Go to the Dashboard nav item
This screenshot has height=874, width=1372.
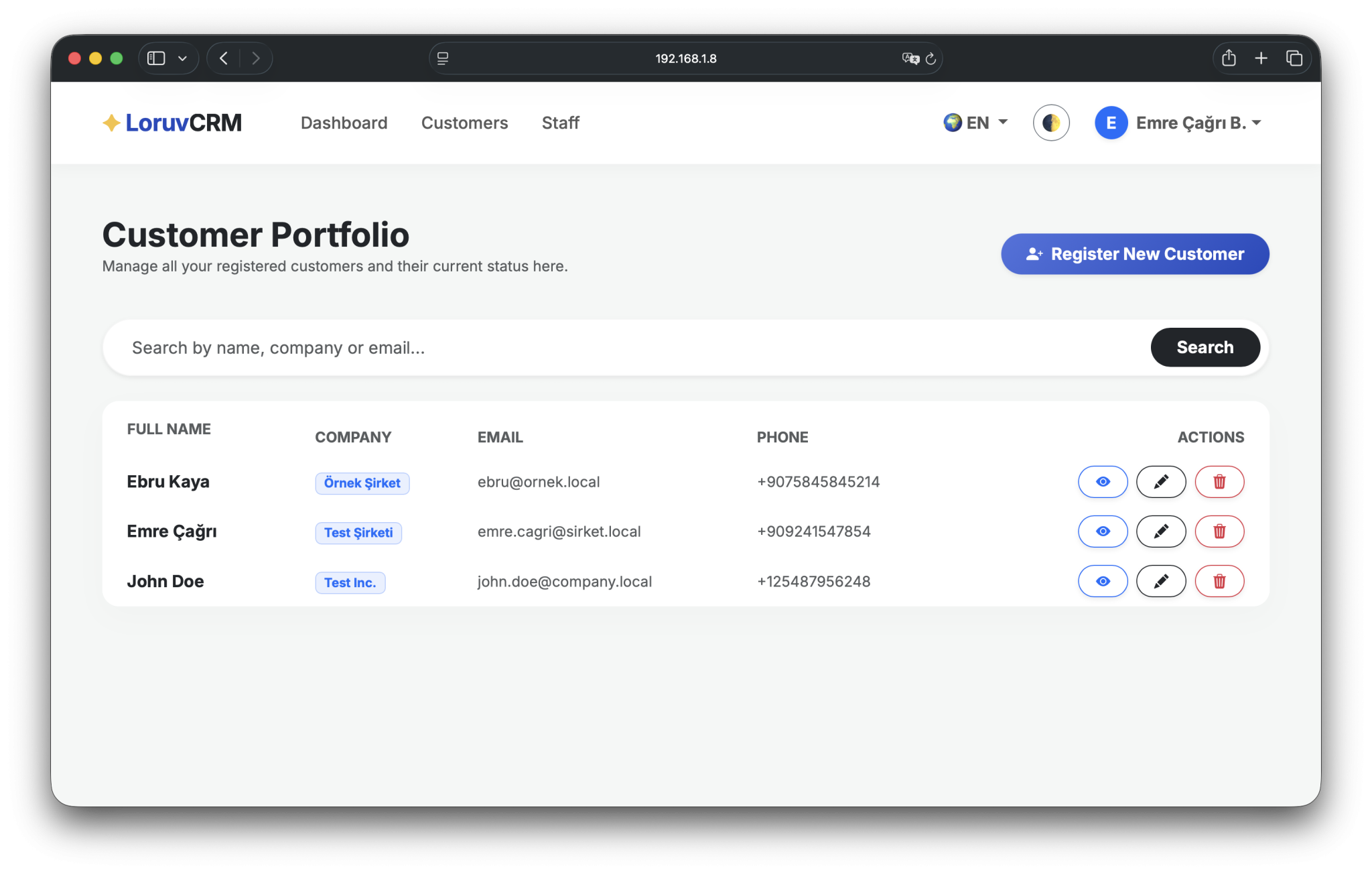344,123
